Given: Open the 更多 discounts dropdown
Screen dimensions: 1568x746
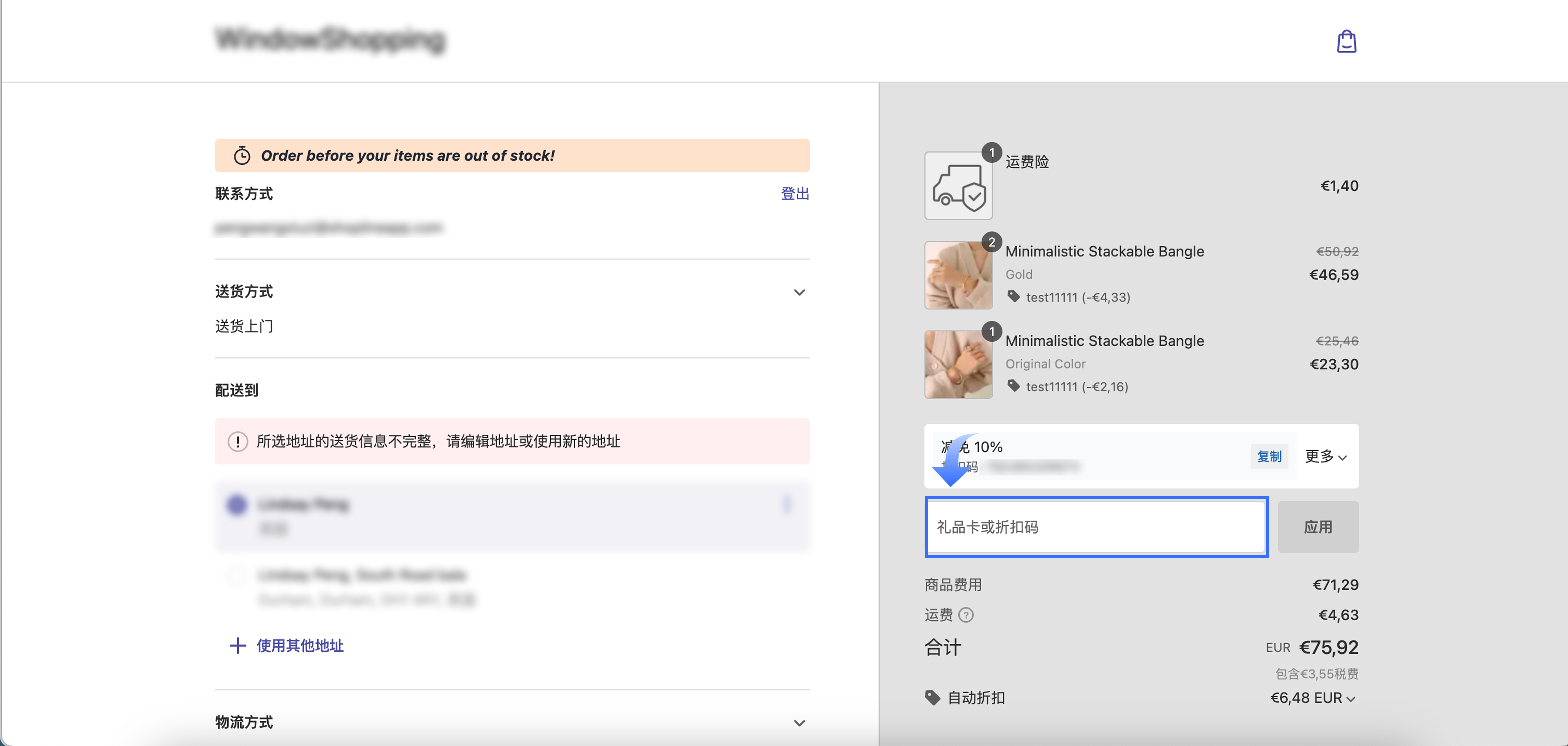Looking at the screenshot, I should [x=1326, y=456].
